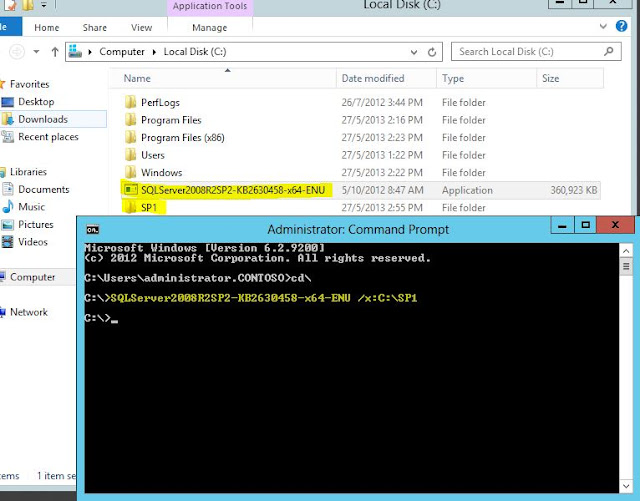The image size is (640, 501).
Task: Open Pictures library in navigation pane
Action: click(x=36, y=225)
